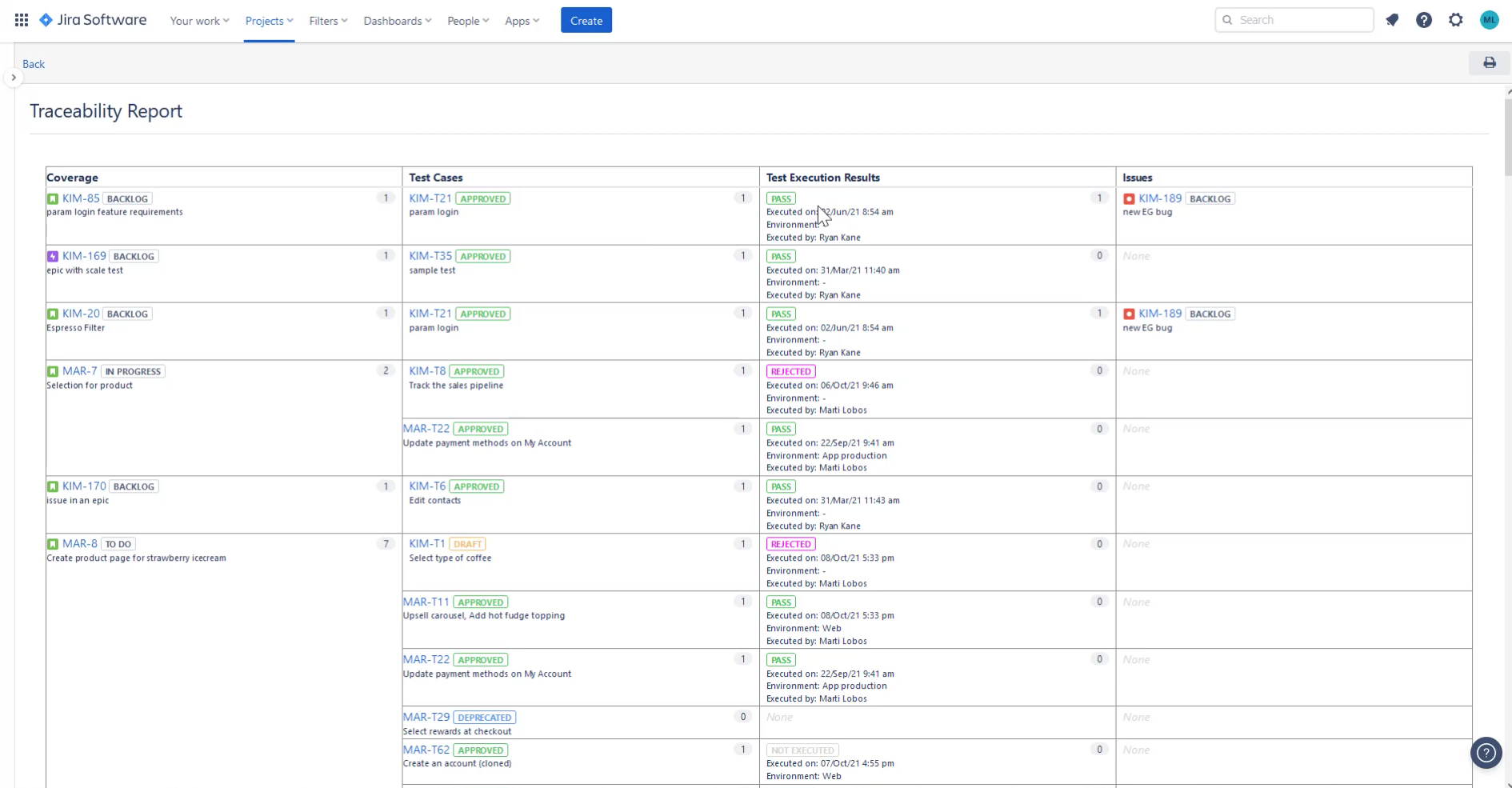Open your profile avatar ML

click(1489, 19)
